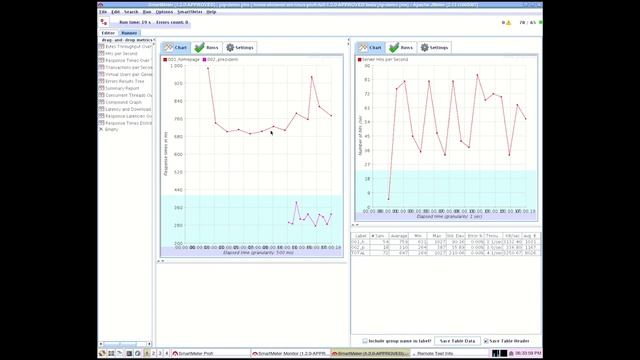
Task: Open Settings tab in right chart panel
Action: (x=434, y=47)
